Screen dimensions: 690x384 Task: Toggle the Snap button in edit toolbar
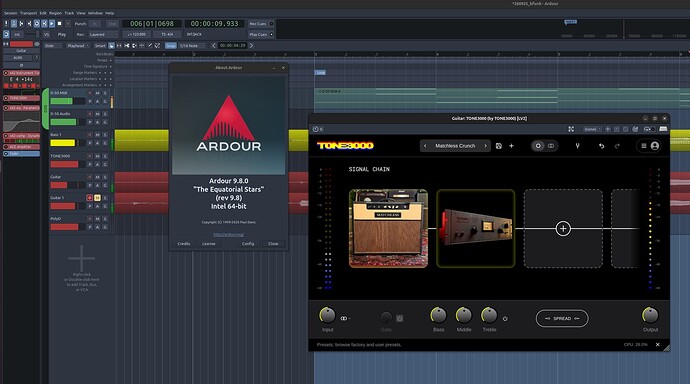coord(171,46)
